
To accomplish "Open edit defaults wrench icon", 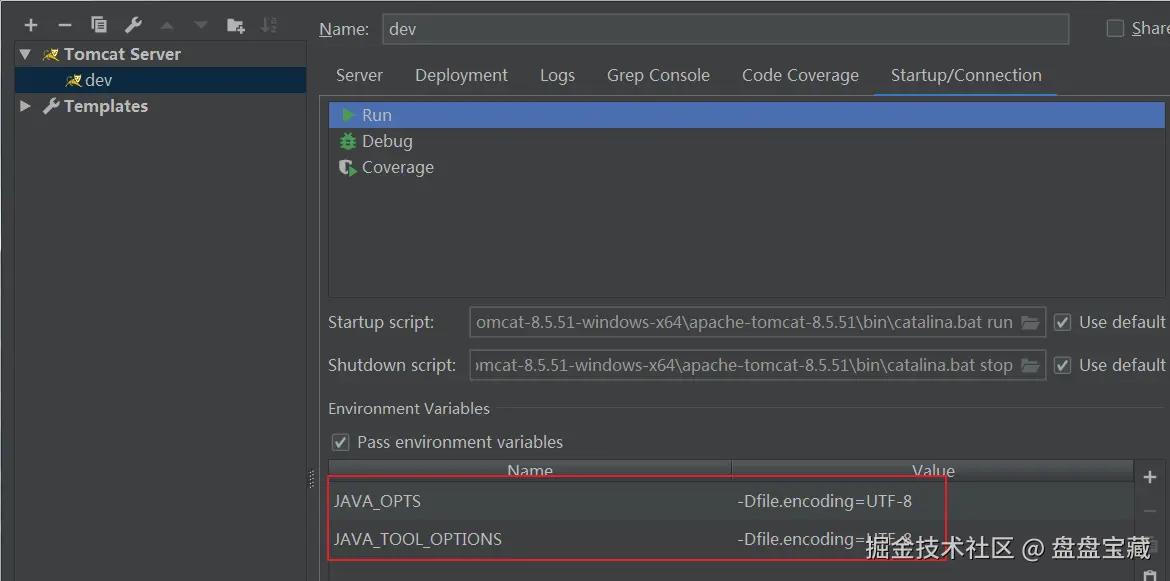I will coord(133,25).
